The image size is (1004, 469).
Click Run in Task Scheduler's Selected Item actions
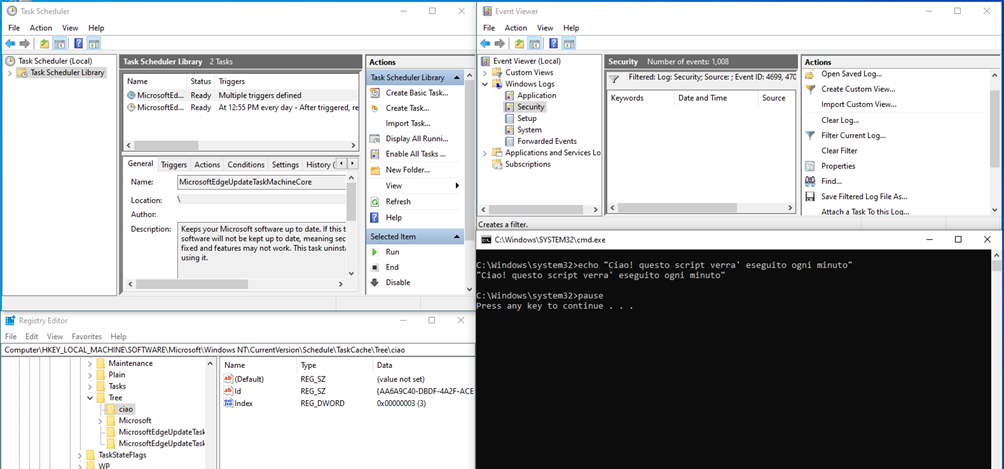pyautogui.click(x=393, y=252)
